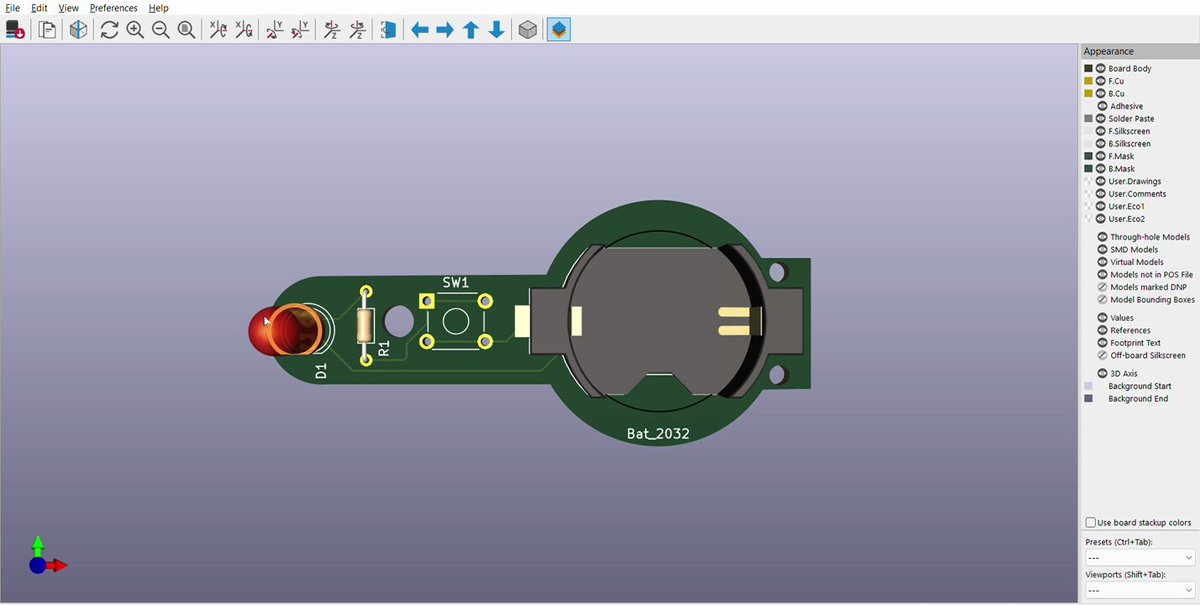1200x605 pixels.
Task: Rotate board Y counterclockwise
Action: pos(300,30)
